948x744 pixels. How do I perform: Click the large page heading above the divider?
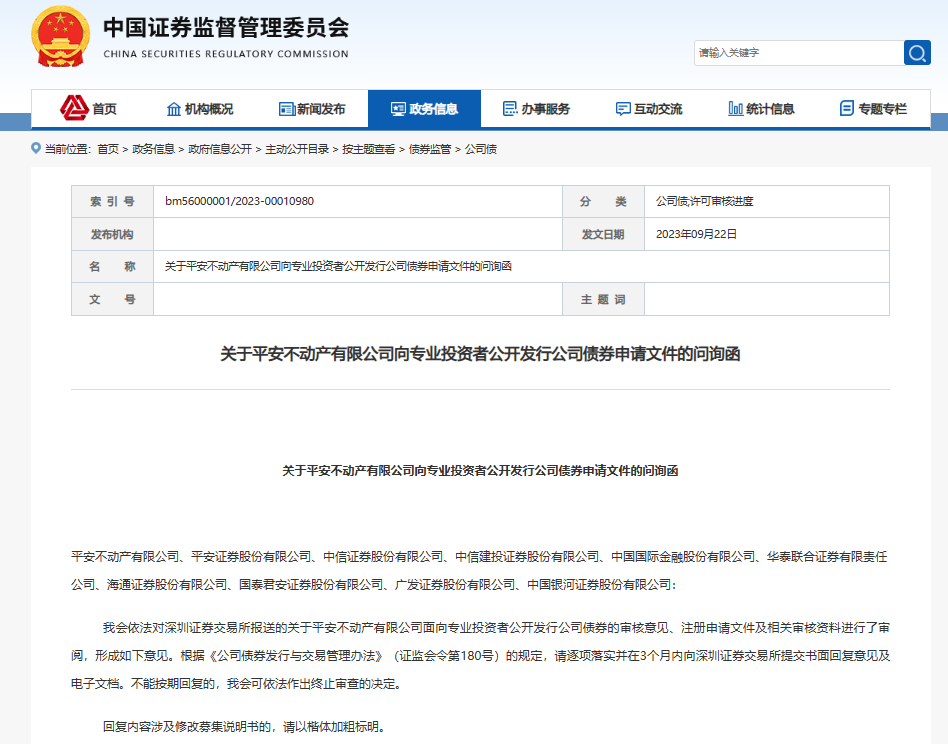pyautogui.click(x=480, y=354)
